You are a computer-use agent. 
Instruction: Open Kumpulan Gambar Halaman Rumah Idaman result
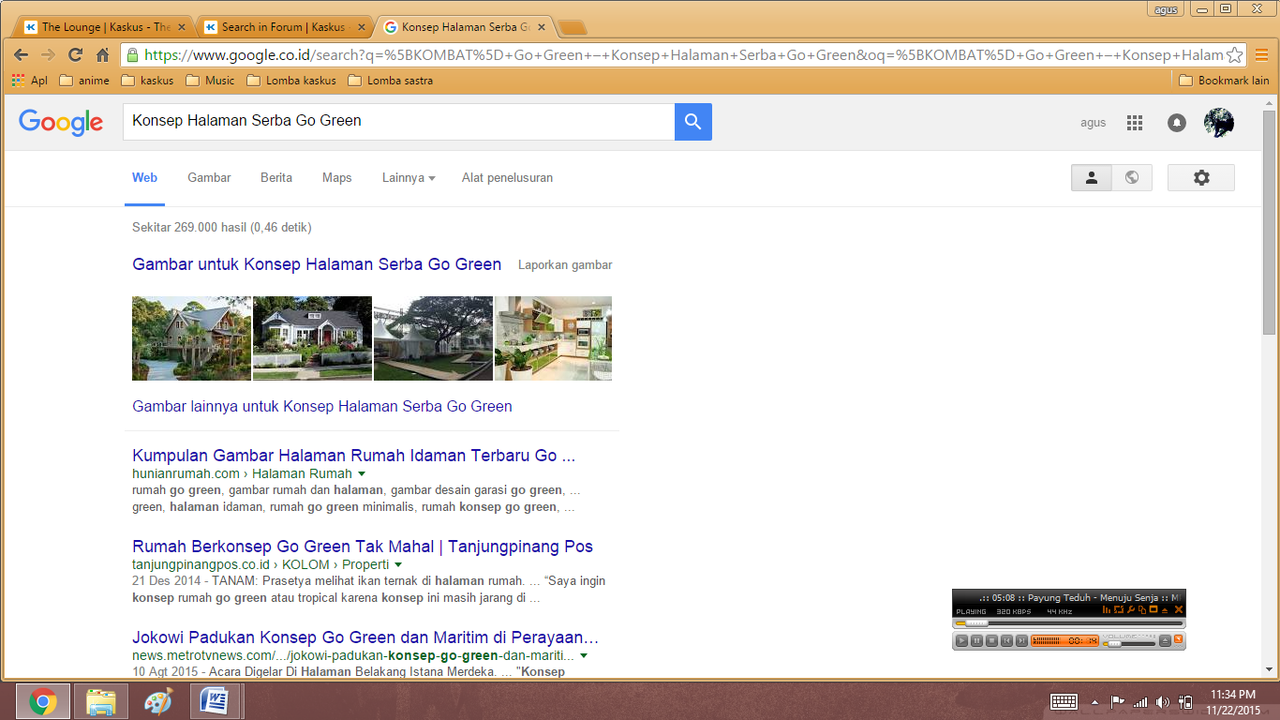[354, 456]
